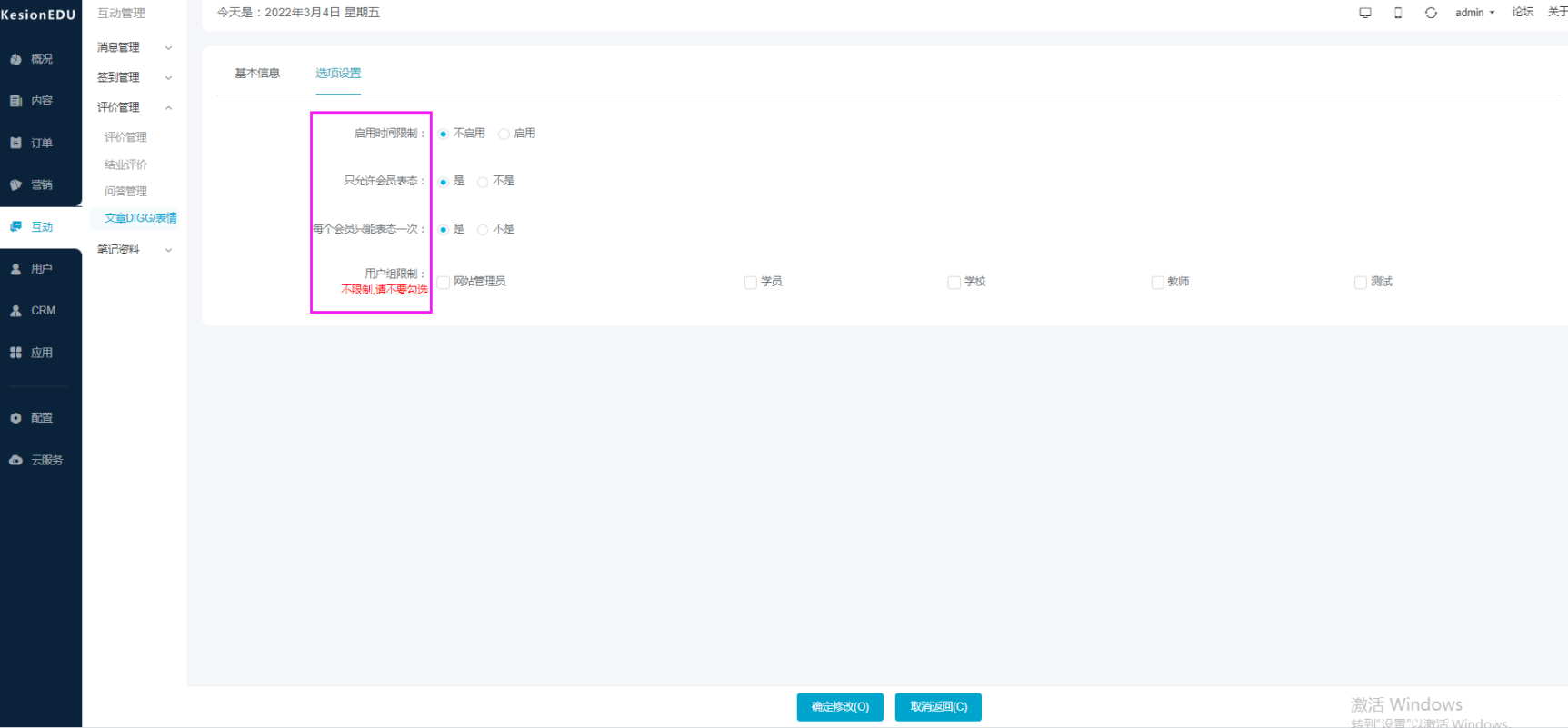Choose 不是 for 只允许会员表态
The image size is (1568, 728).
(x=483, y=182)
